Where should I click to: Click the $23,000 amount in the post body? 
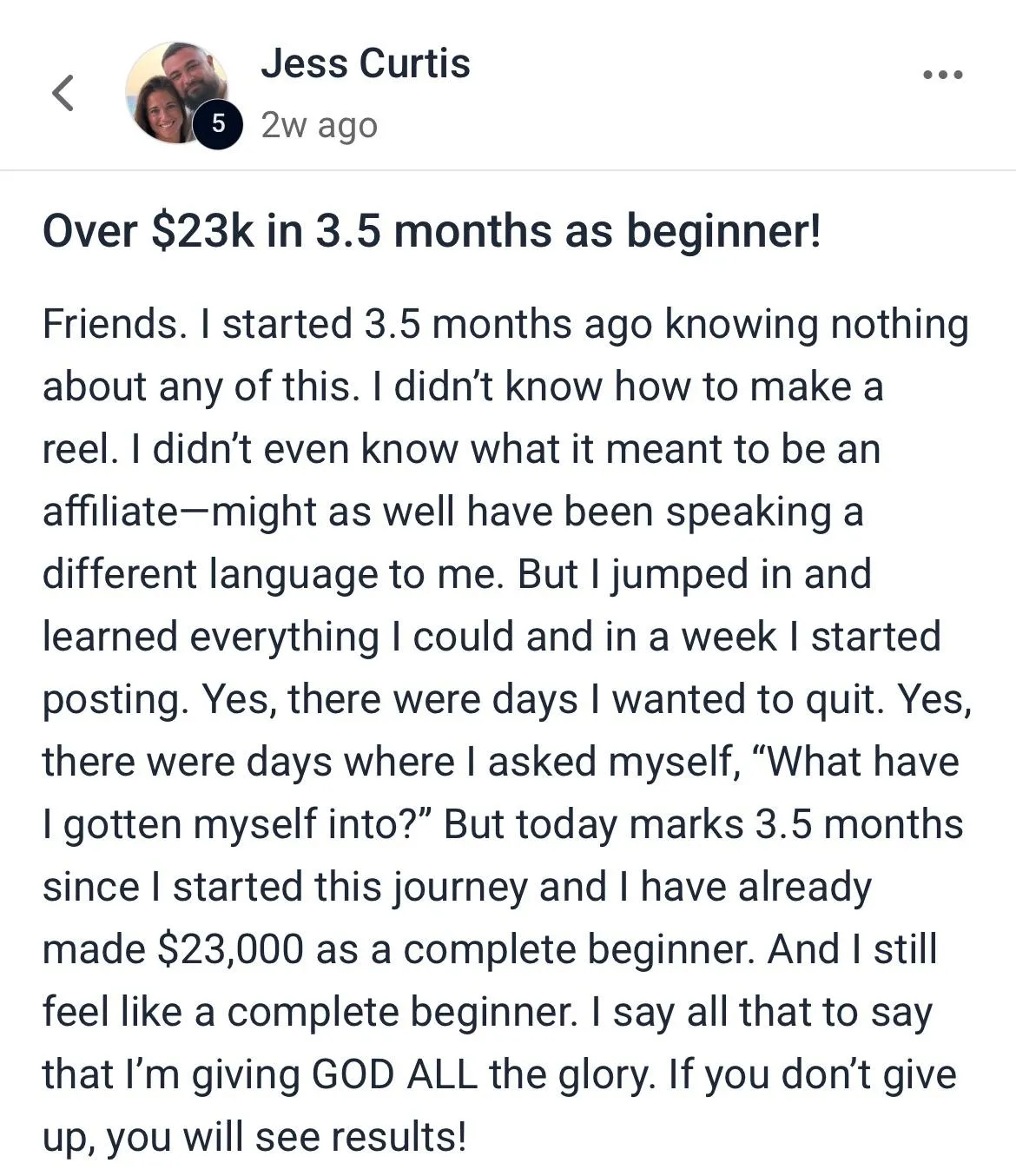pyautogui.click(x=230, y=949)
